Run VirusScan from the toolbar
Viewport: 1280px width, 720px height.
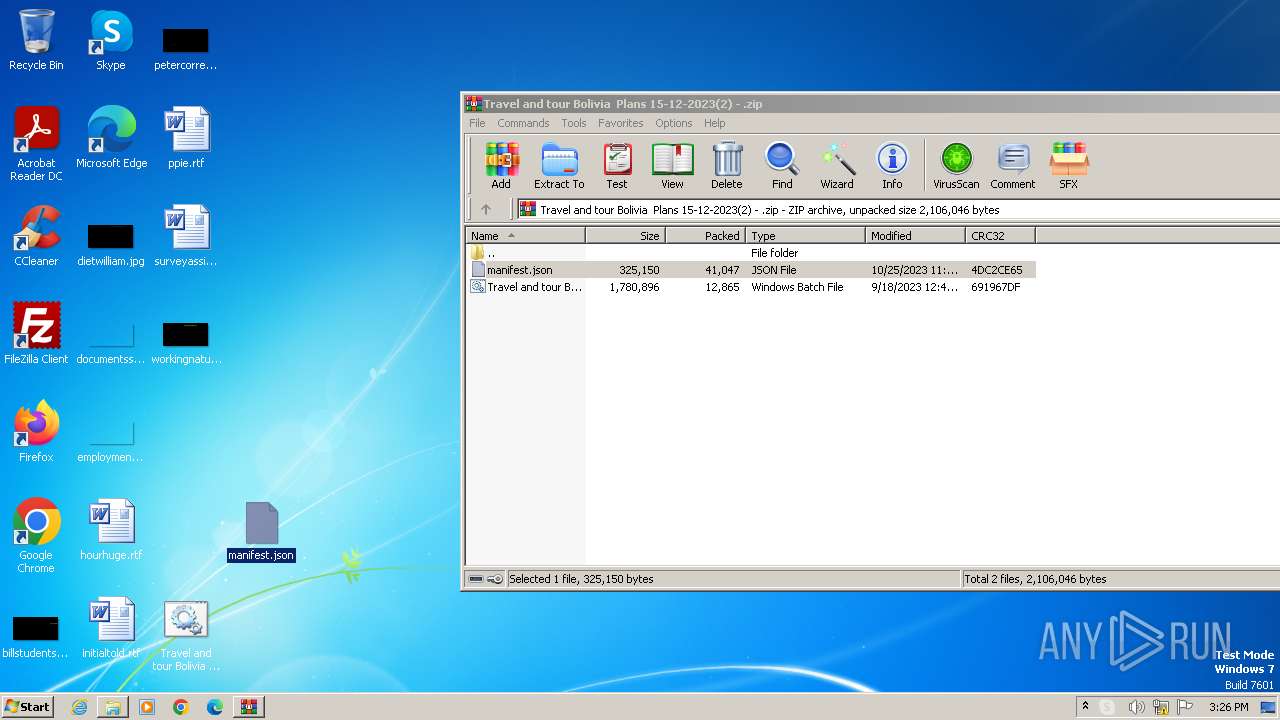click(x=956, y=166)
